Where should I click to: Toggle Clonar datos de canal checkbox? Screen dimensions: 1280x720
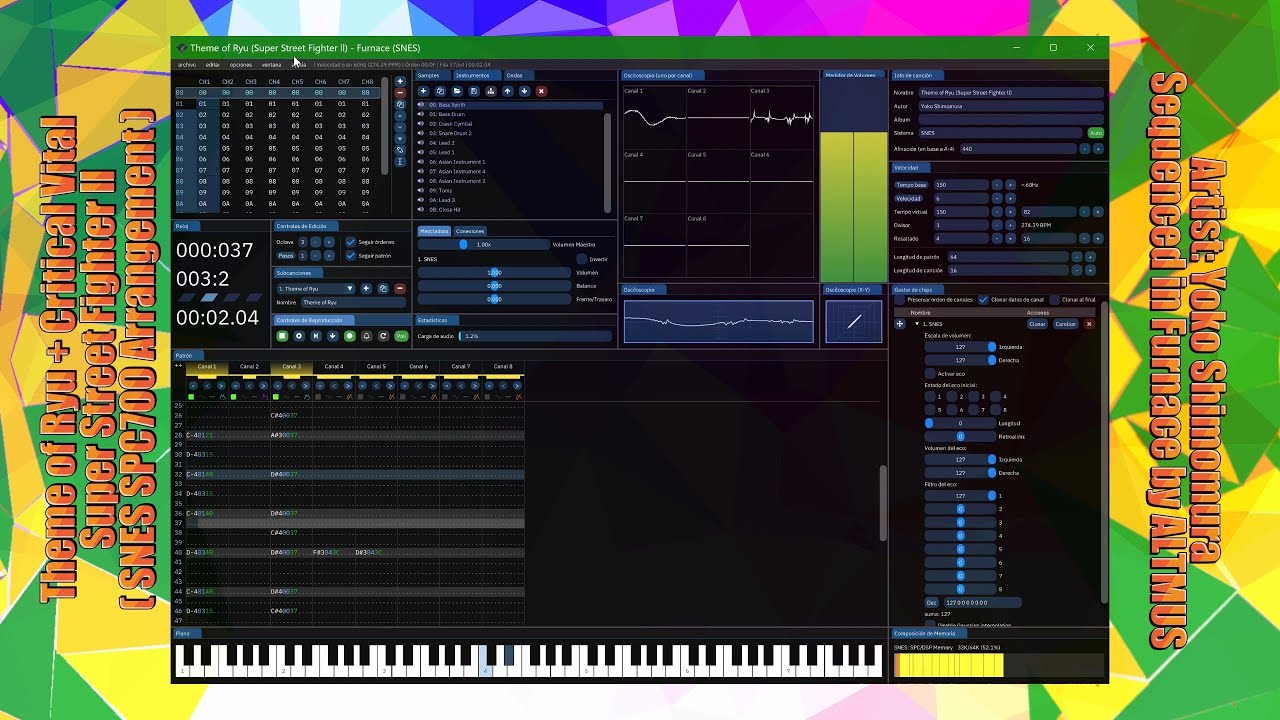983,300
